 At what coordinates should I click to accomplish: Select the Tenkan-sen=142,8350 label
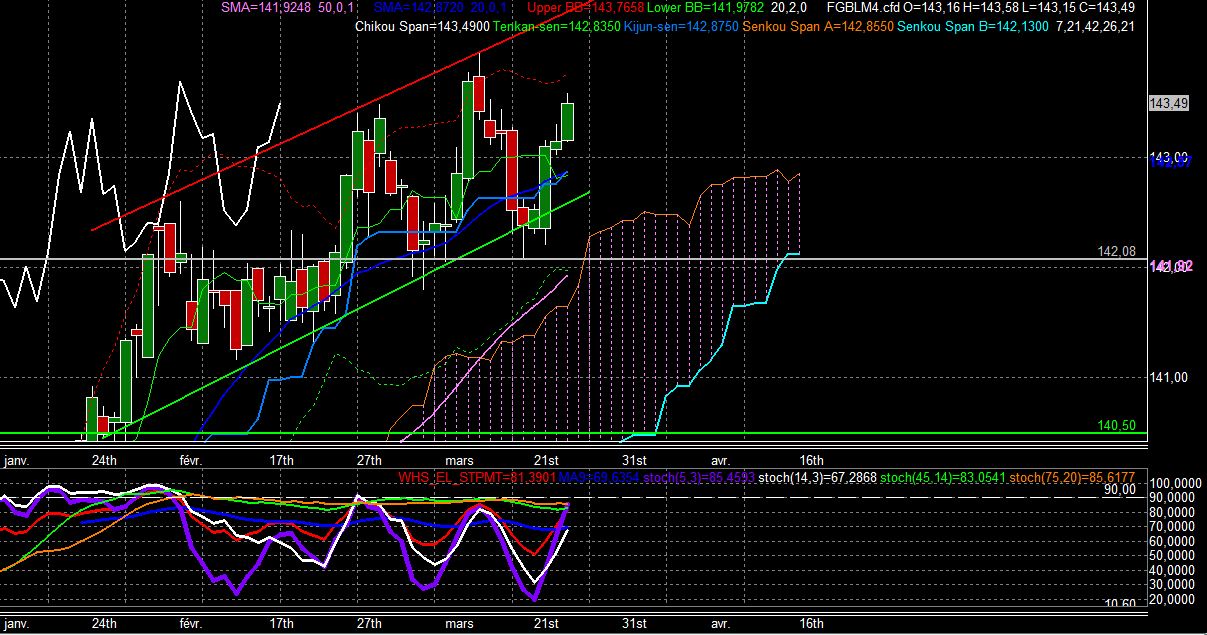(x=556, y=26)
